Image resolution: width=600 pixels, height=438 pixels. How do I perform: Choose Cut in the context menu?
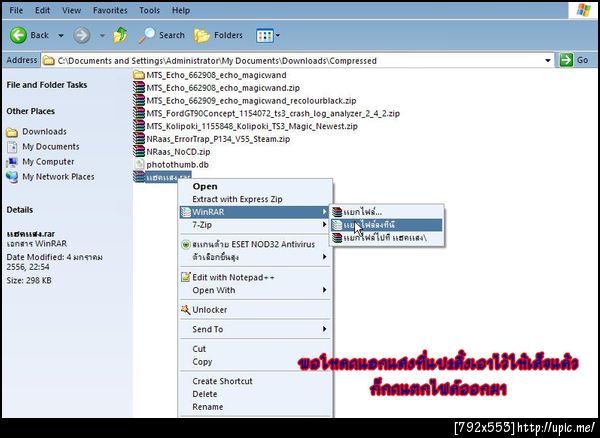255,348
